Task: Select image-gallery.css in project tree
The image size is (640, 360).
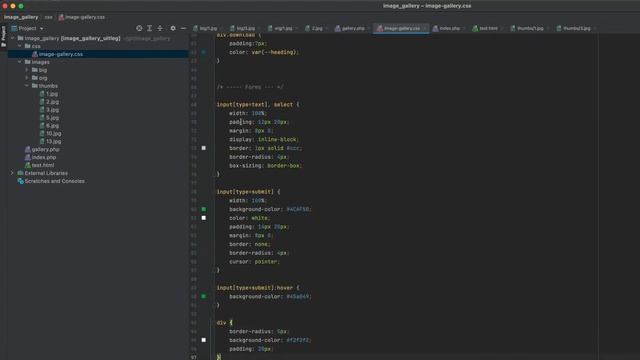Action: pos(60,54)
